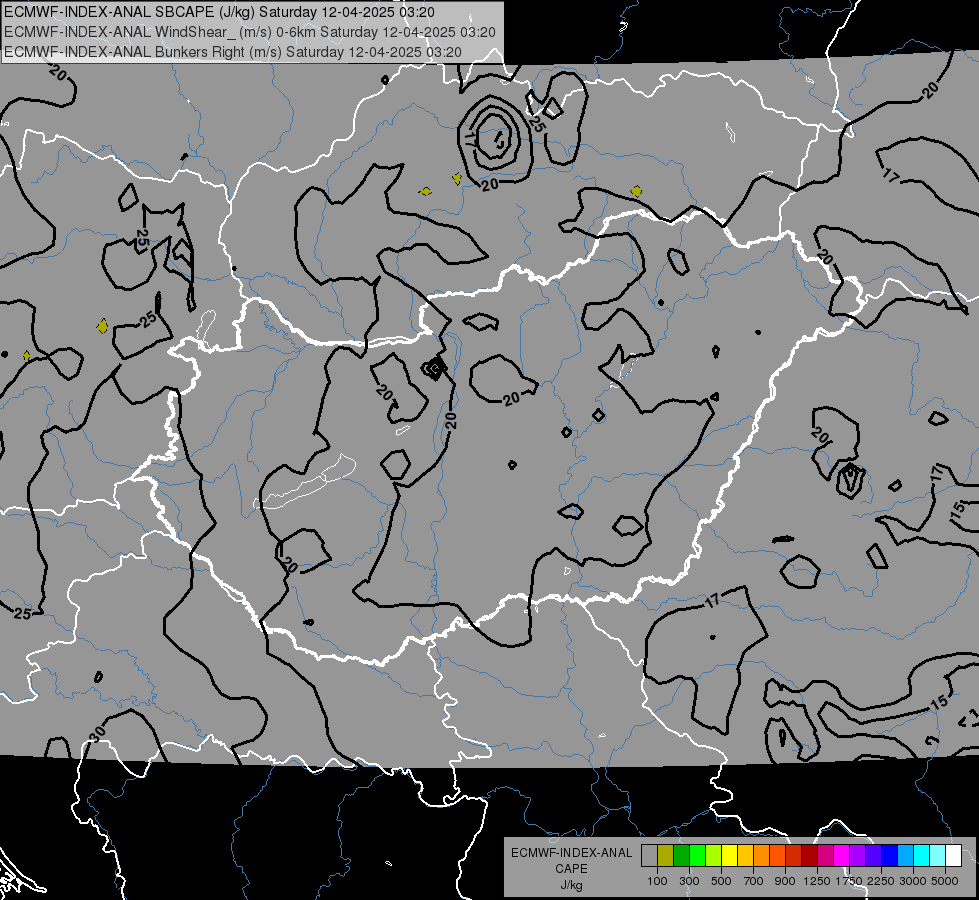This screenshot has height=900, width=979.
Task: Choose the cyan swatch right of 3000
Action: click(x=922, y=856)
